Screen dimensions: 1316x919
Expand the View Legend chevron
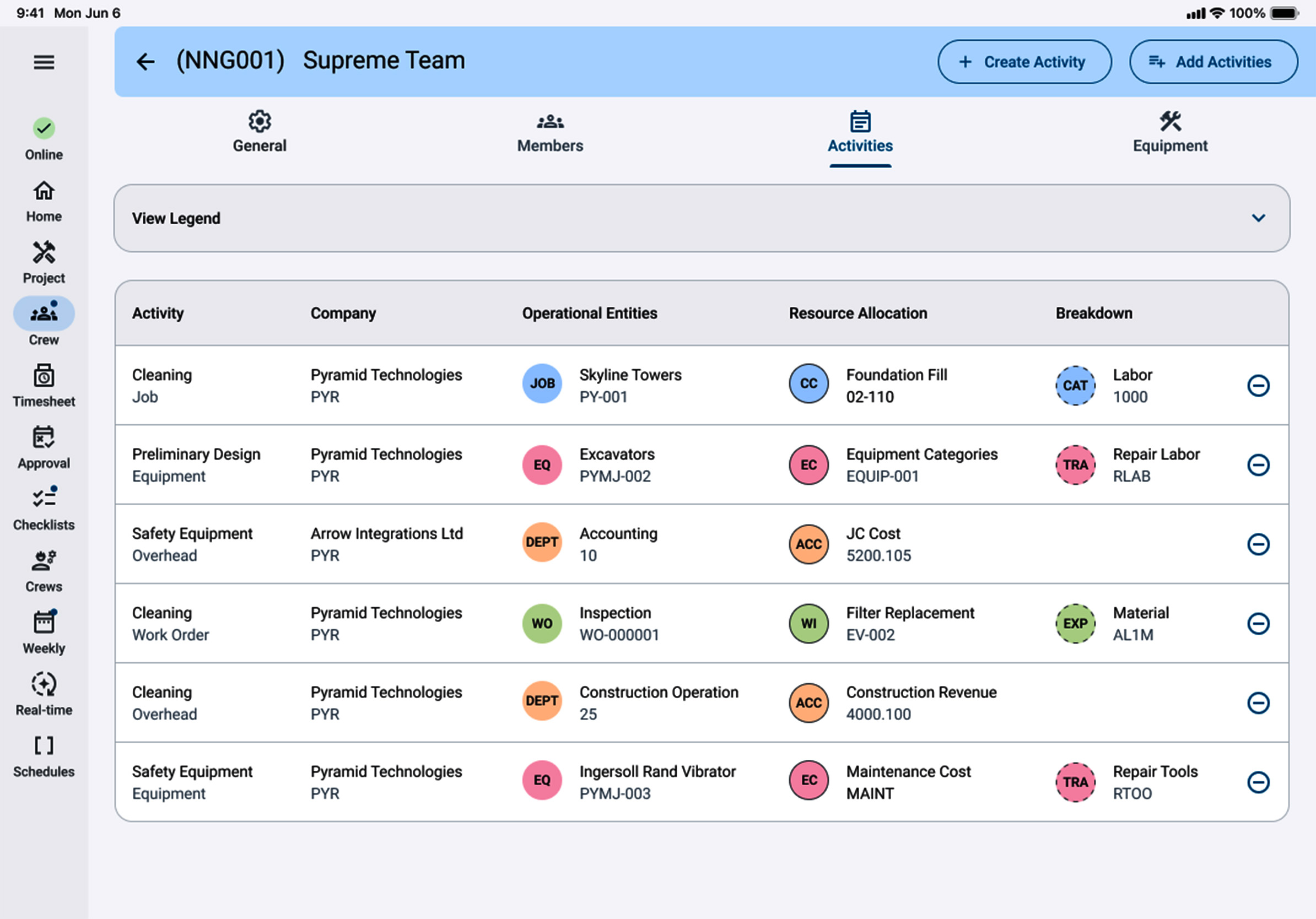click(1258, 218)
